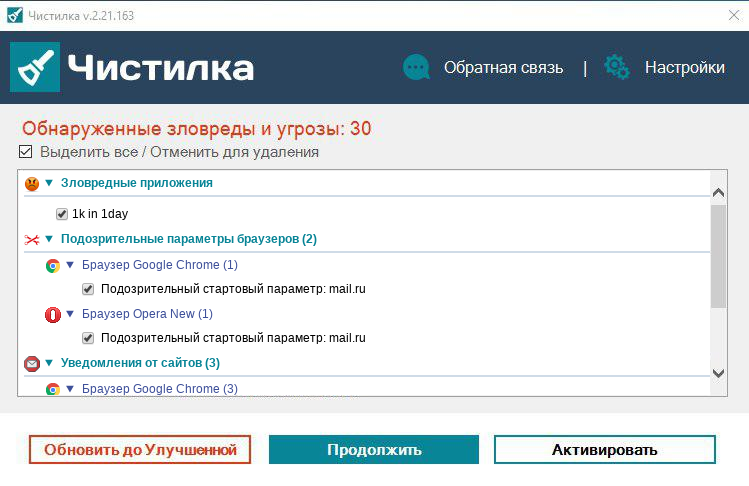Click the small title bar app icon
The image size is (749, 486).
click(x=15, y=15)
